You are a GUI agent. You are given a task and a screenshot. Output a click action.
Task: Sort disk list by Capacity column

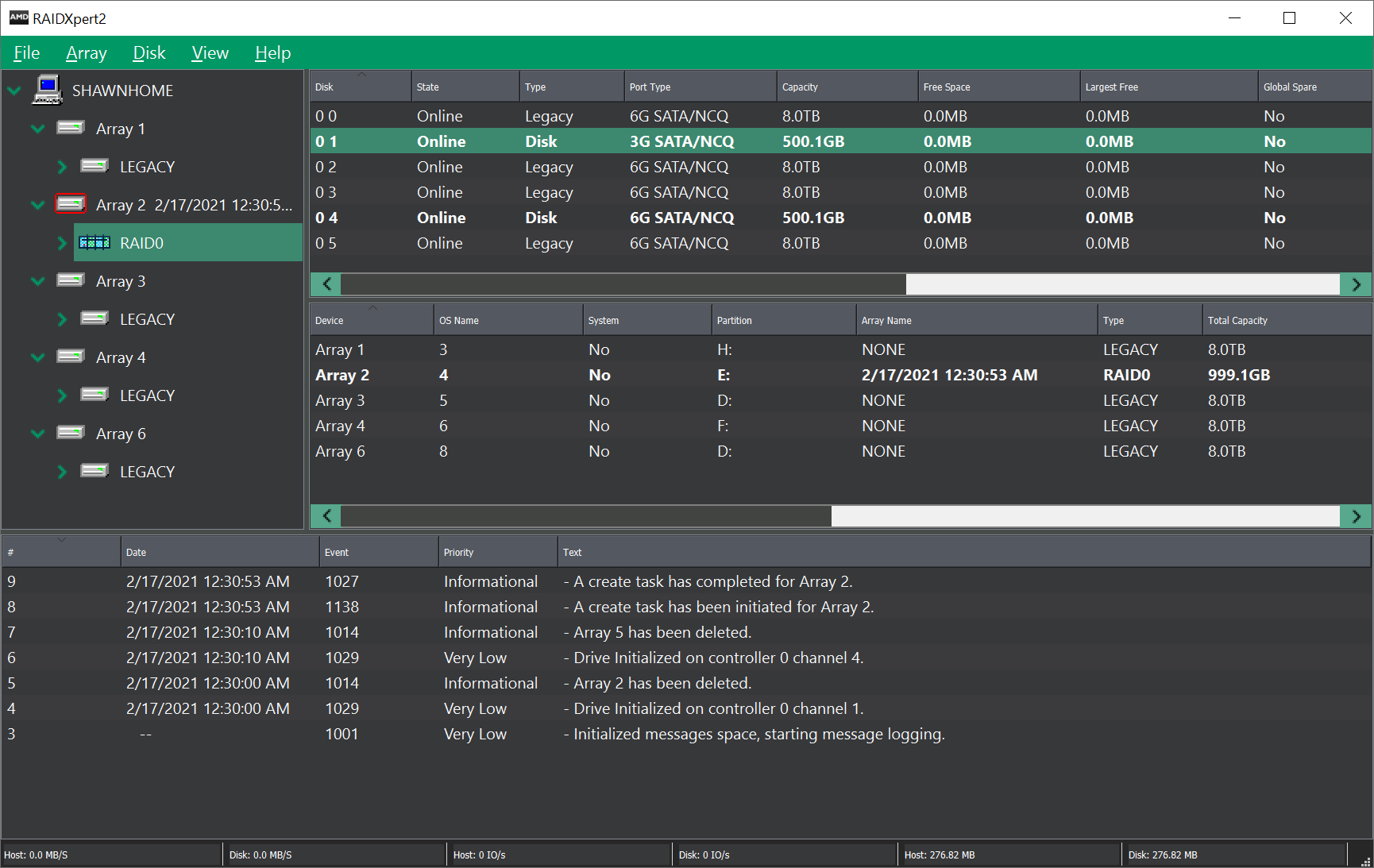click(847, 87)
